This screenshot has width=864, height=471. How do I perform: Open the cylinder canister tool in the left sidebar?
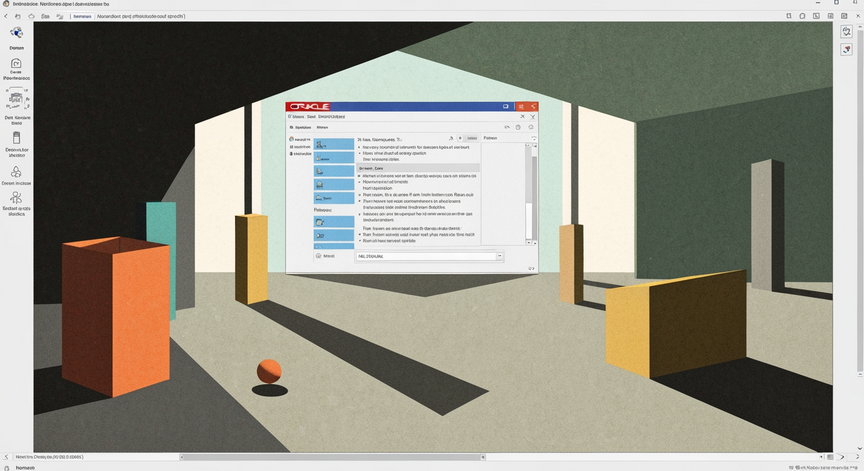(16, 138)
